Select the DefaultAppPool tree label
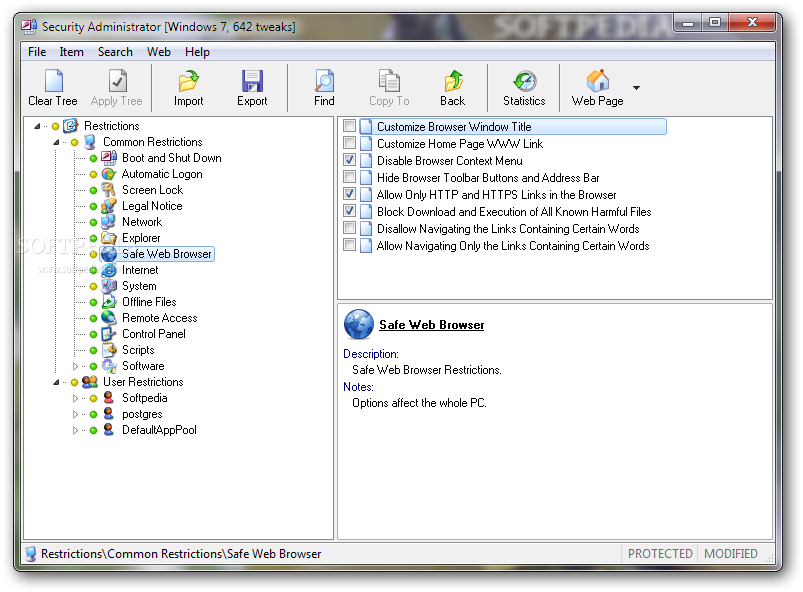The width and height of the screenshot is (803, 592). point(159,430)
